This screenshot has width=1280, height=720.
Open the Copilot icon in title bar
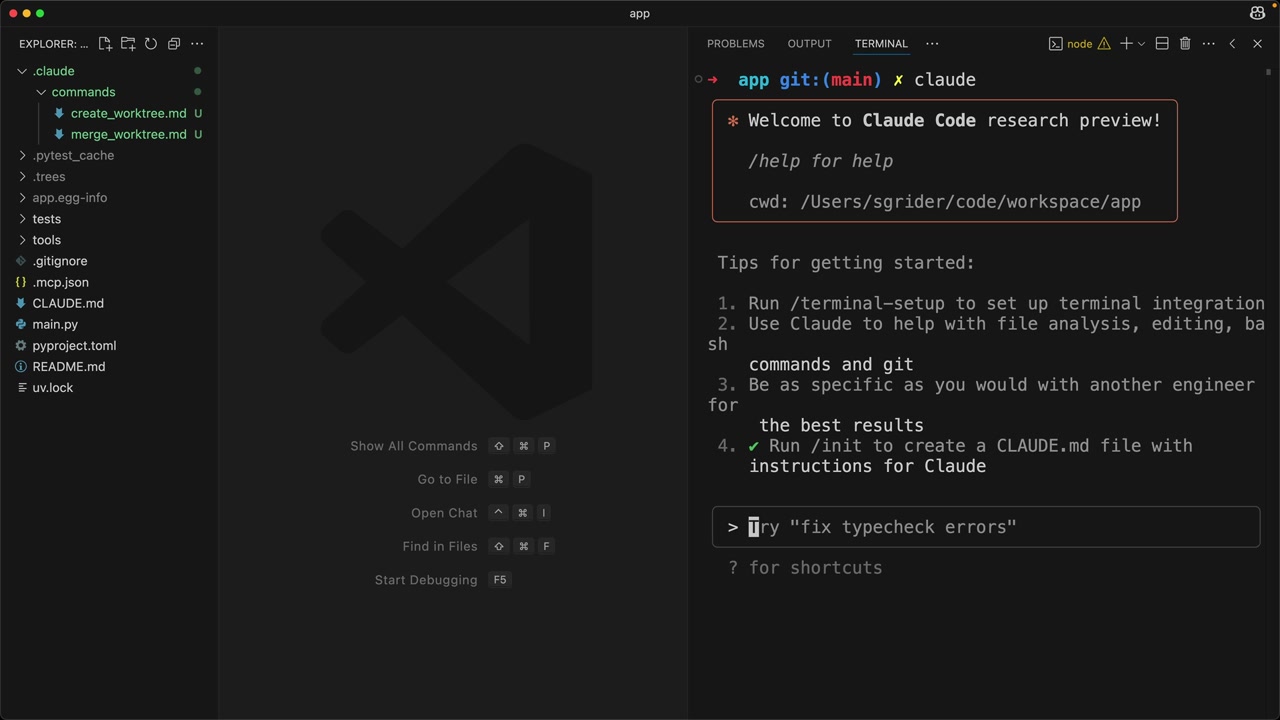click(1257, 13)
